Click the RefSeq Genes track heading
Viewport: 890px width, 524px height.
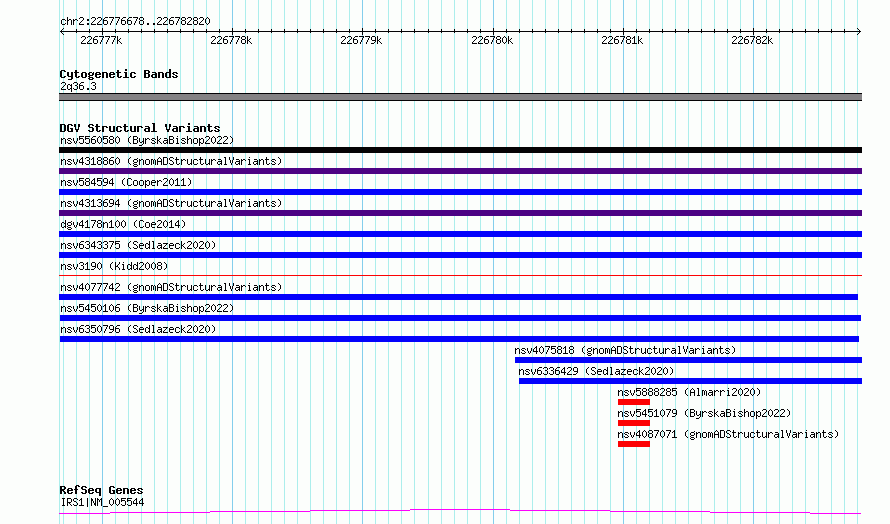[101, 490]
